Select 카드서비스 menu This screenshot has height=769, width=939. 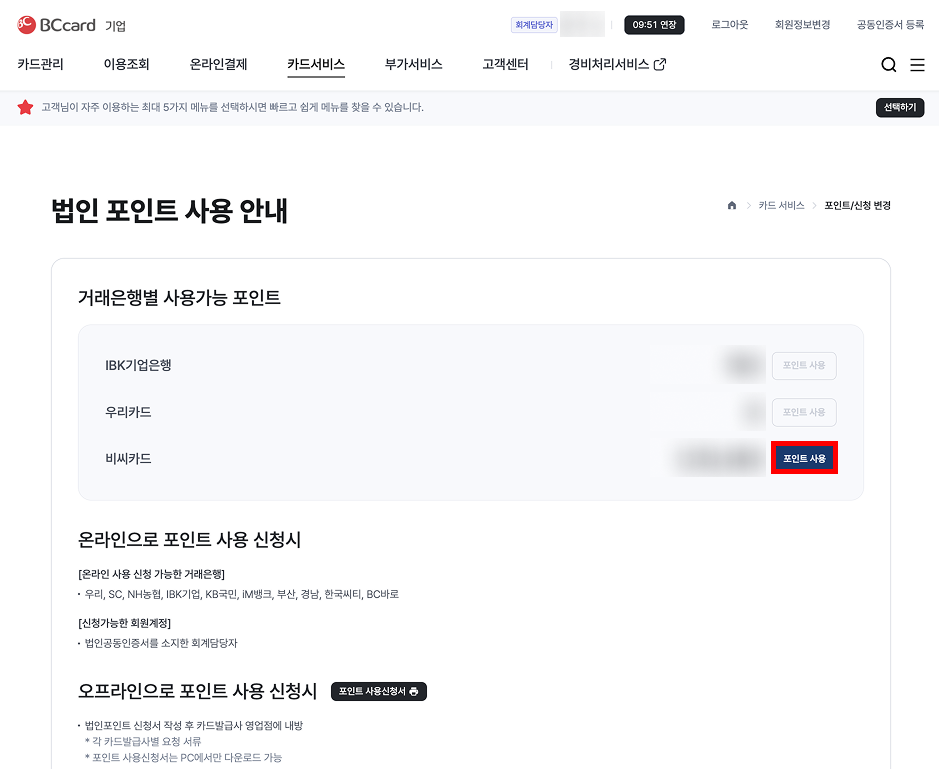tap(316, 64)
